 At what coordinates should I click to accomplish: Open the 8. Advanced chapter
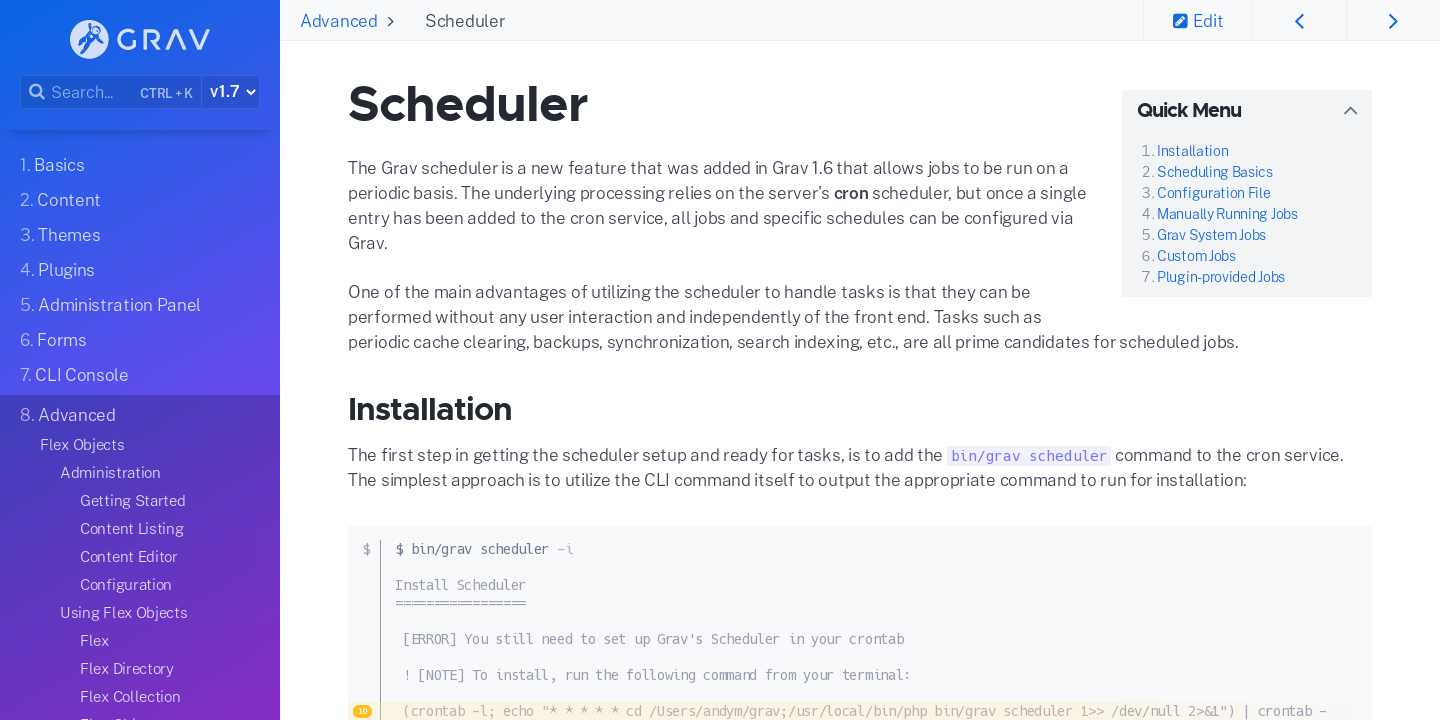tap(68, 415)
